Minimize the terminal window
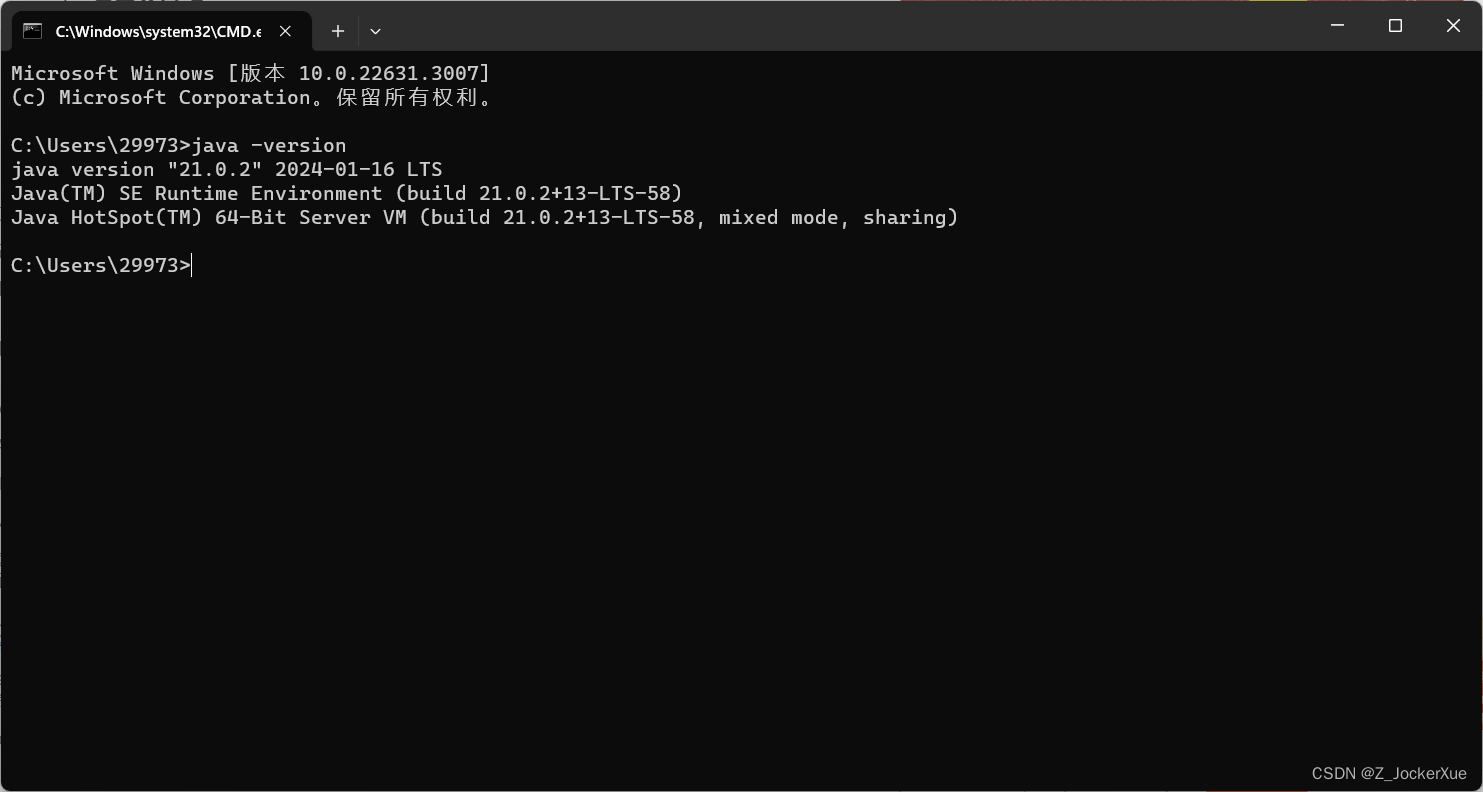Viewport: 1483px width, 792px height. (x=1337, y=26)
